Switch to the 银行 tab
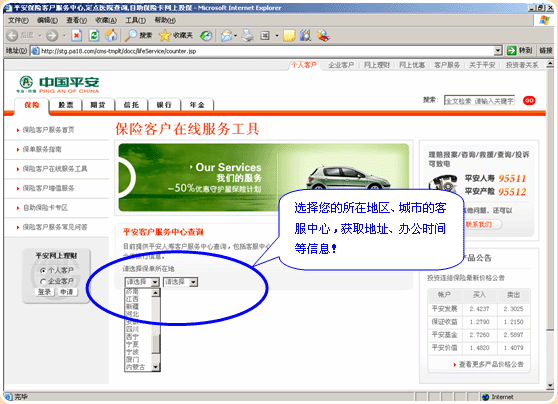Image resolution: width=558 pixels, height=404 pixels. tap(164, 105)
